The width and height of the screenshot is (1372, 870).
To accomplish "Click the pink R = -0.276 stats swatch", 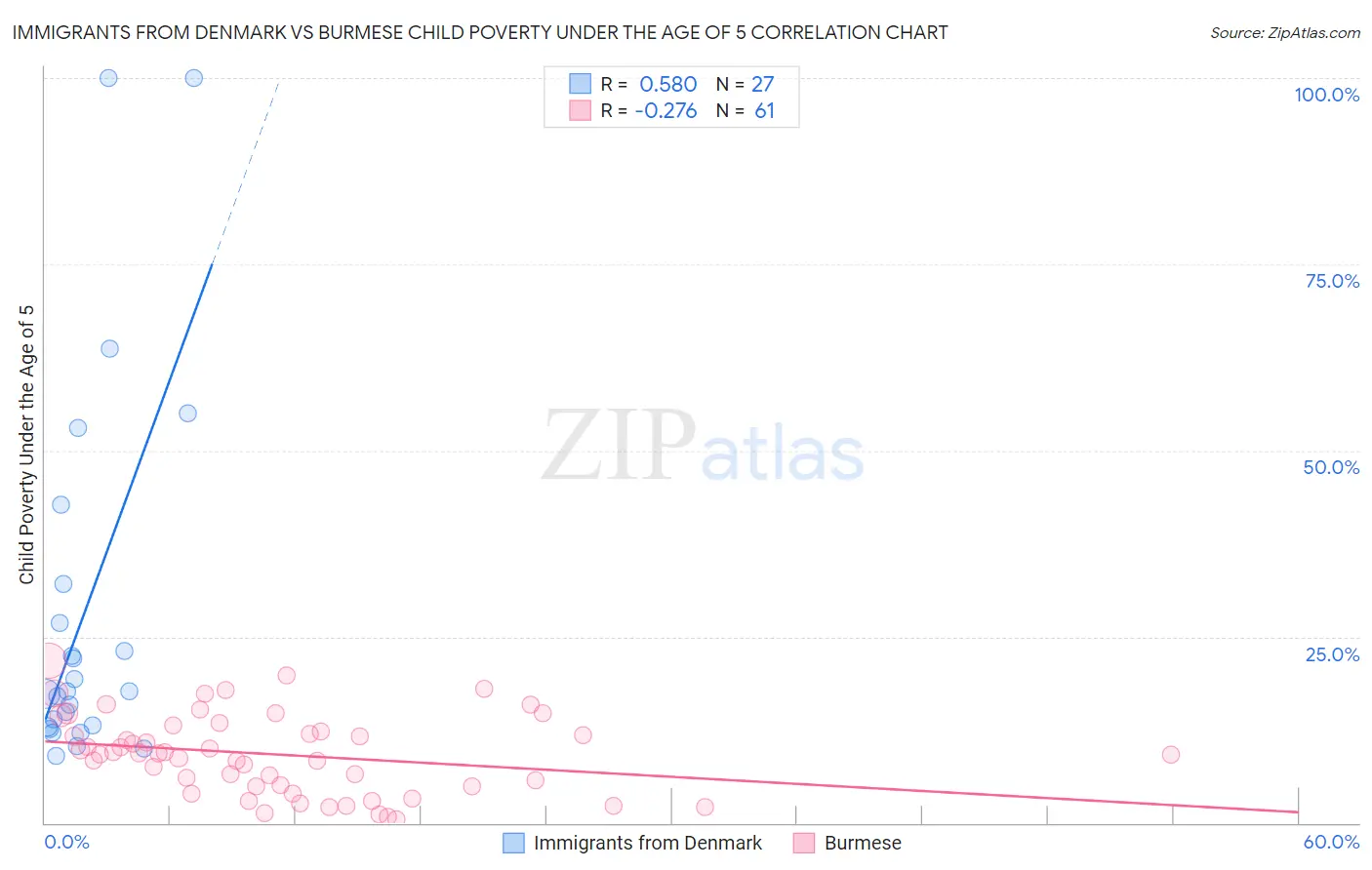I will point(581,110).
